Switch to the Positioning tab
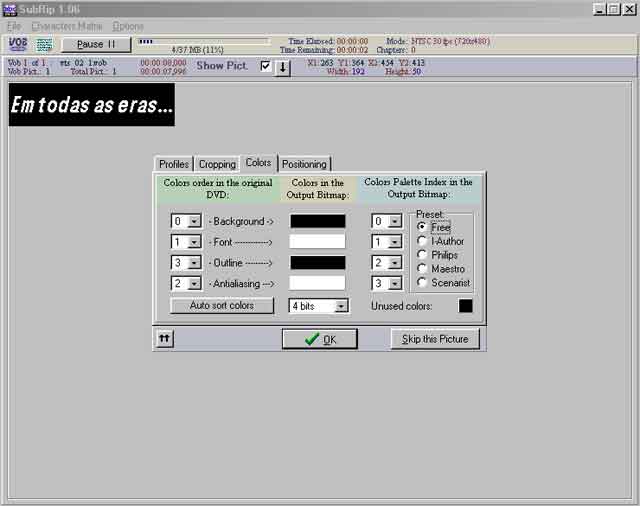640x506 pixels. coord(304,164)
